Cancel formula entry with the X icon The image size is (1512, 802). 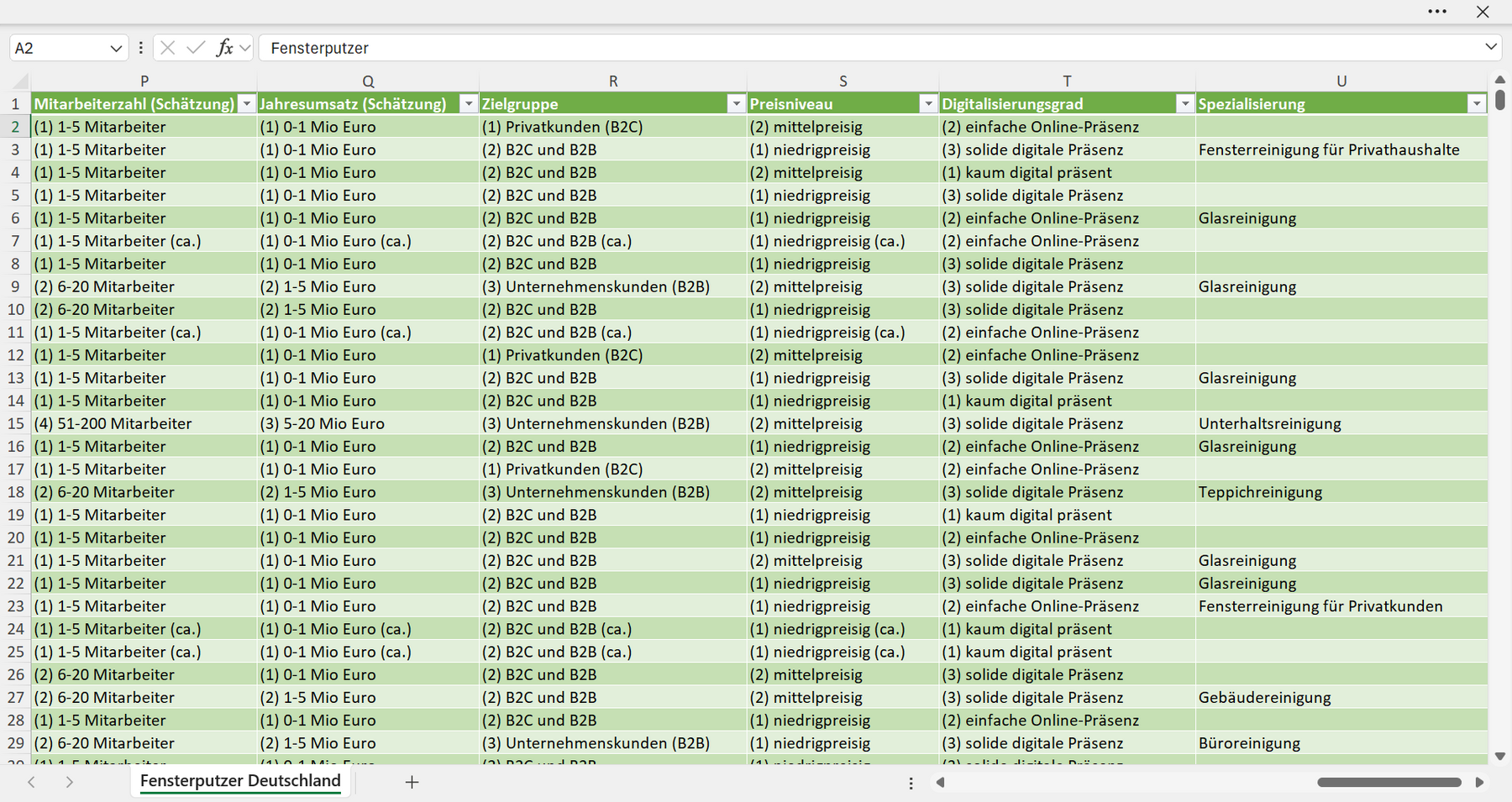pos(168,48)
